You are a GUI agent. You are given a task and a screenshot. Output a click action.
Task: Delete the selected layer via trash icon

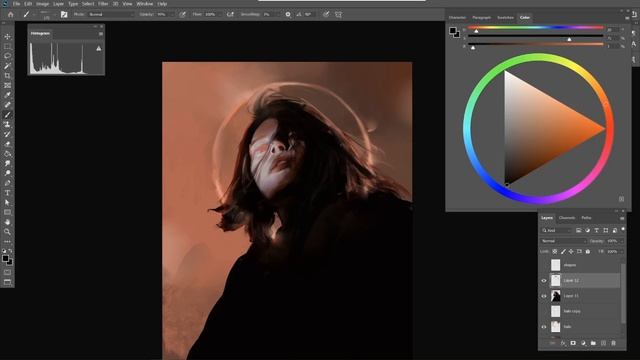click(x=613, y=343)
